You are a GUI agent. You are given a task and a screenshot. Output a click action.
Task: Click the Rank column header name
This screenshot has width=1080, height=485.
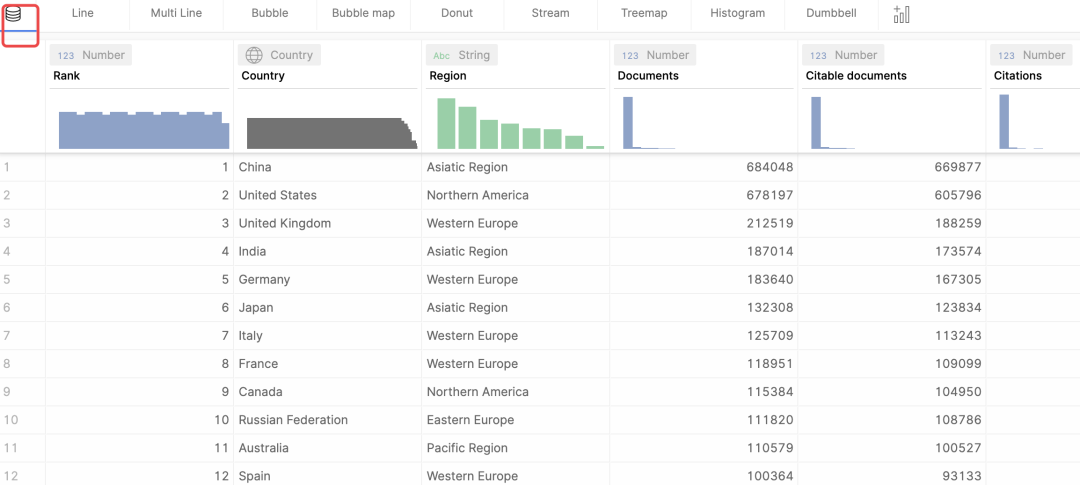click(x=67, y=76)
